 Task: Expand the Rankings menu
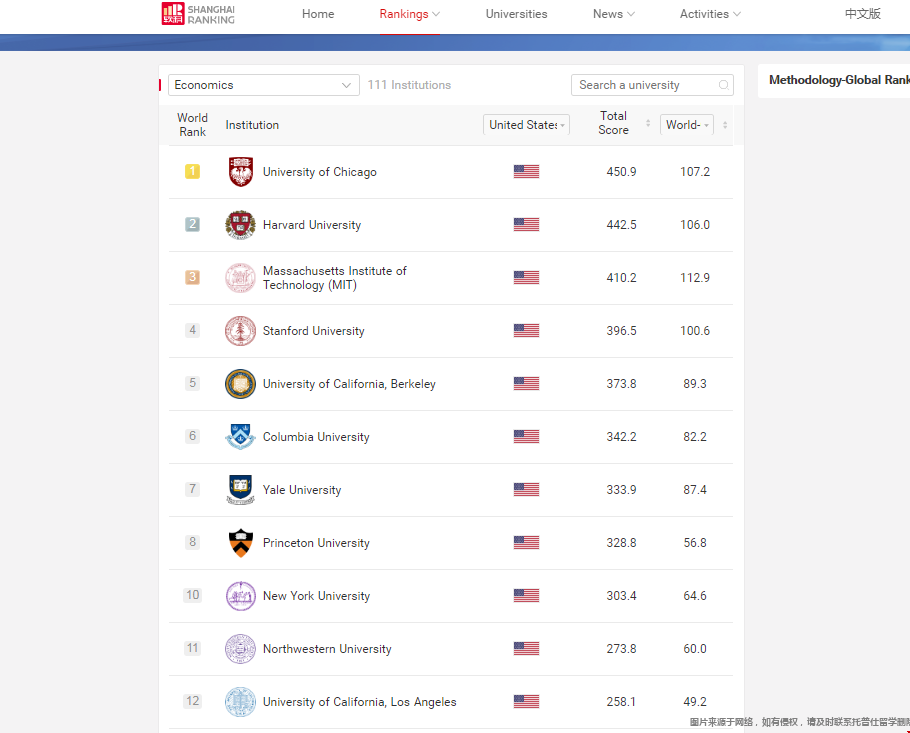click(x=410, y=14)
